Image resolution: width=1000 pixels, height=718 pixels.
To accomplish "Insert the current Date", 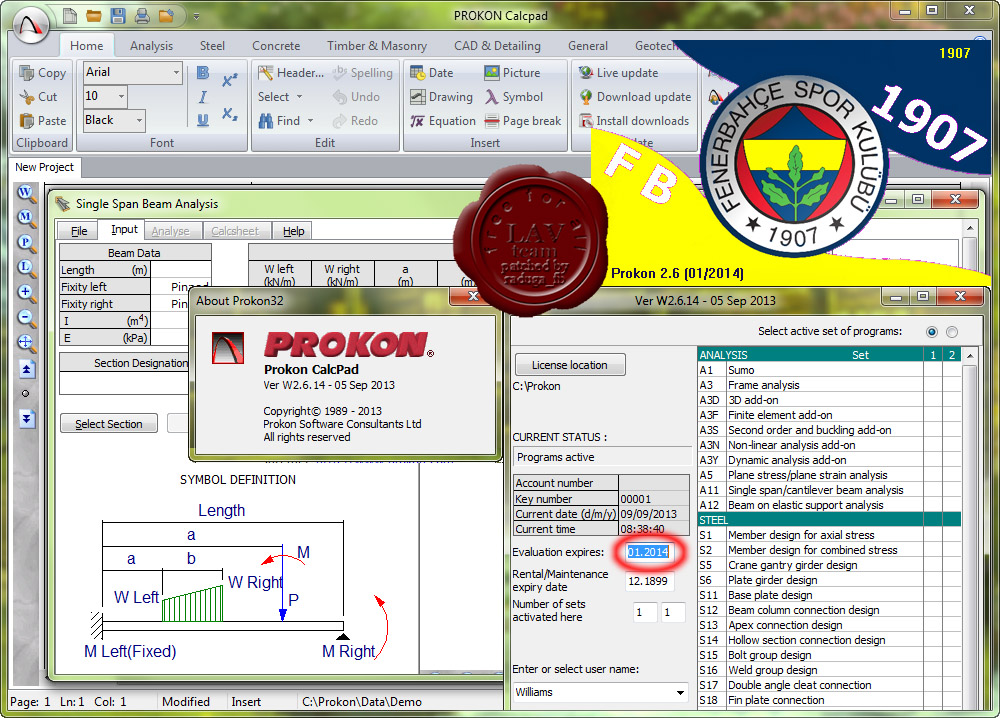I will coord(432,73).
